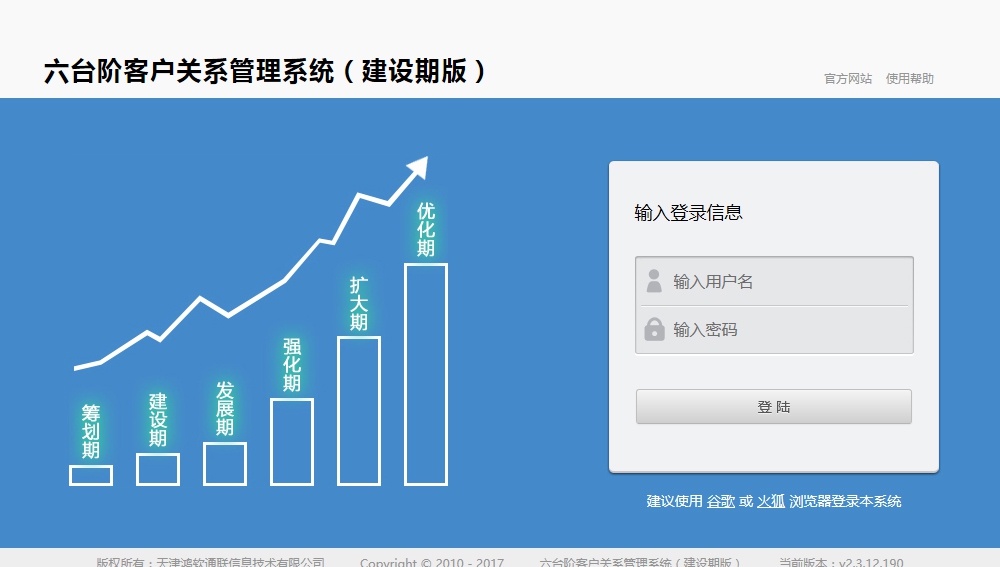Click the 发展期 bar label
This screenshot has height=567, width=1000.
[224, 409]
